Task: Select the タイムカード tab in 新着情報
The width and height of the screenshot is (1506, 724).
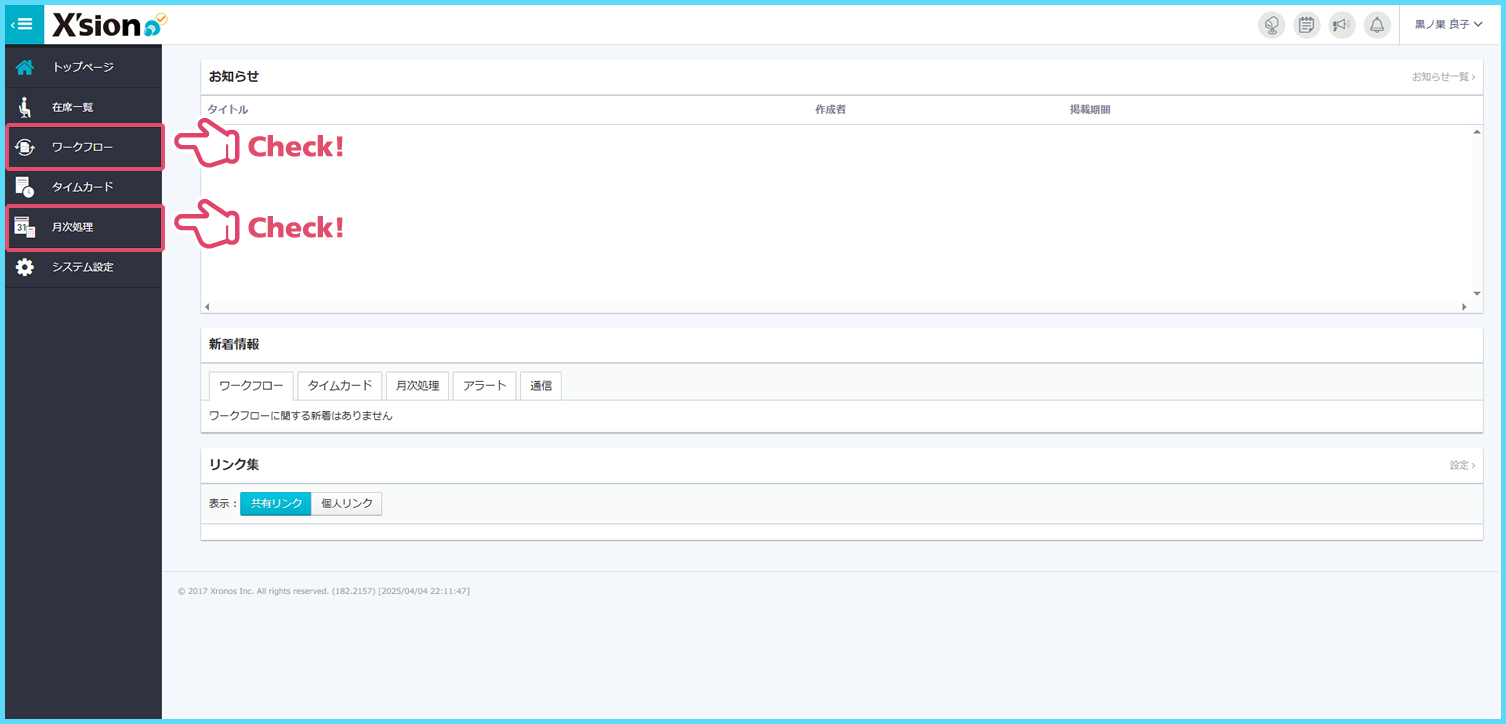Action: [x=340, y=385]
